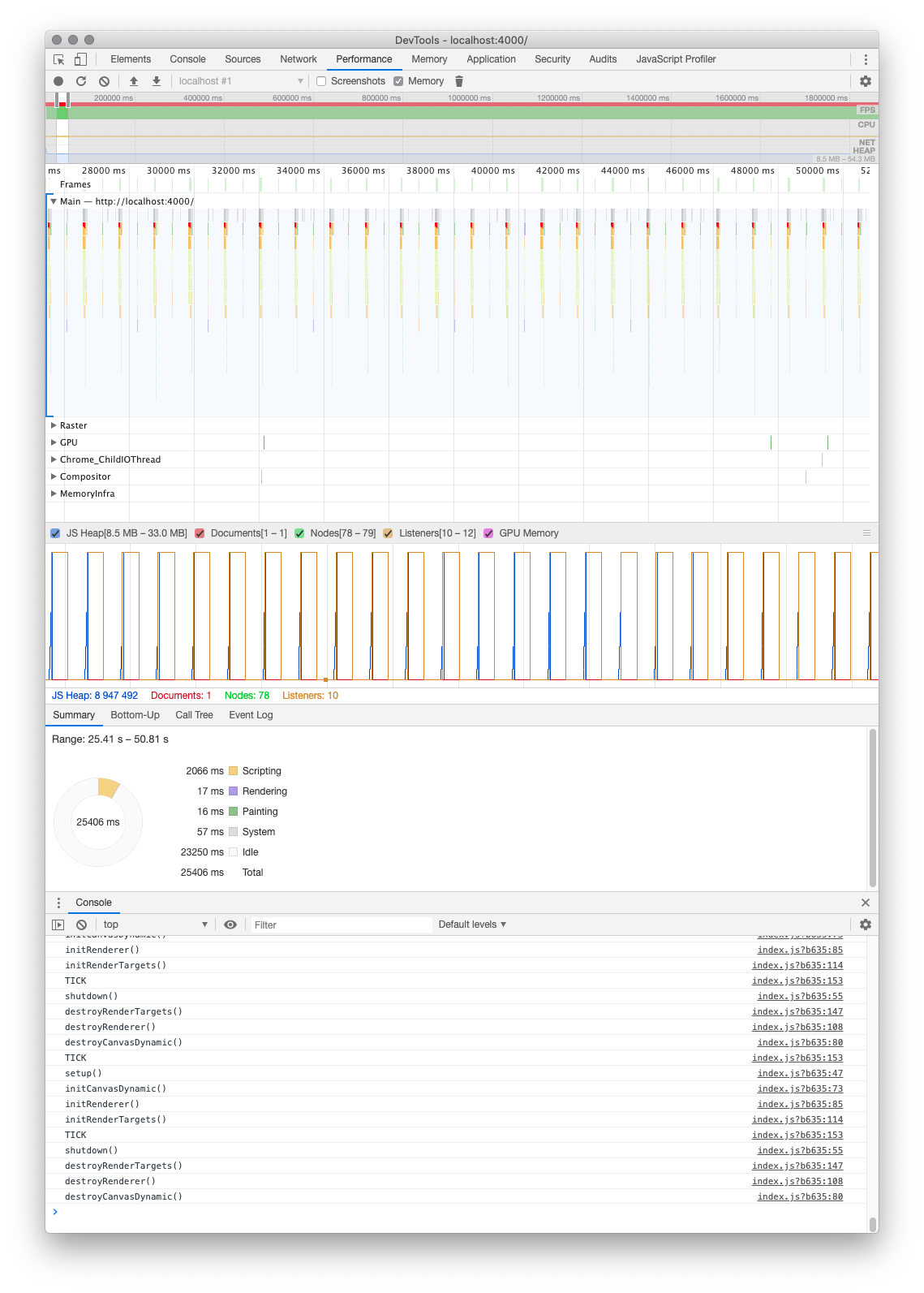Open index.js?b635:73 initCanvasDynamic link
This screenshot has width=924, height=1293.
(800, 1088)
